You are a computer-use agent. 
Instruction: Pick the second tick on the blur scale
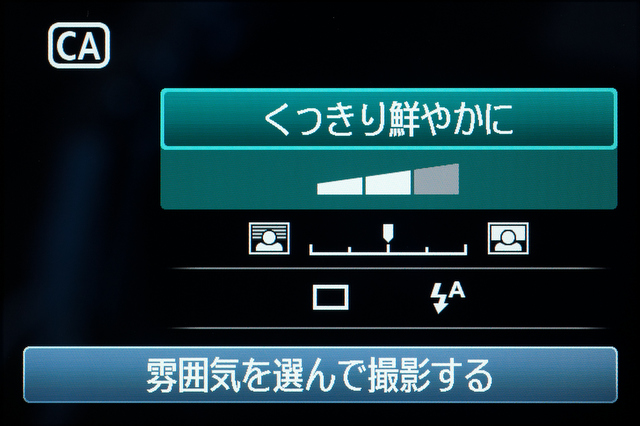[349, 250]
